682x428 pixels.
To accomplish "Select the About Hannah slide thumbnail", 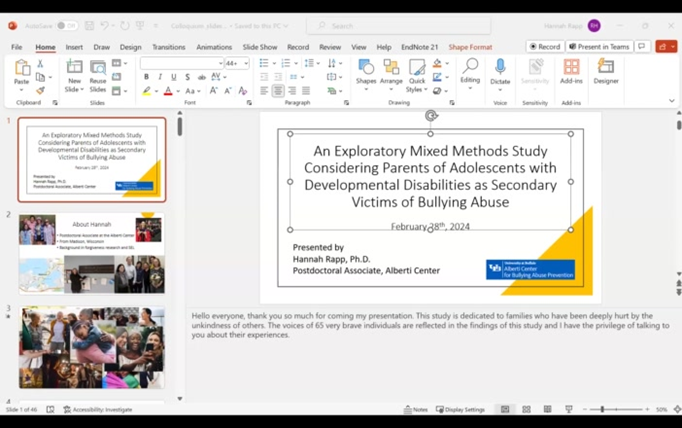I will pyautogui.click(x=91, y=253).
